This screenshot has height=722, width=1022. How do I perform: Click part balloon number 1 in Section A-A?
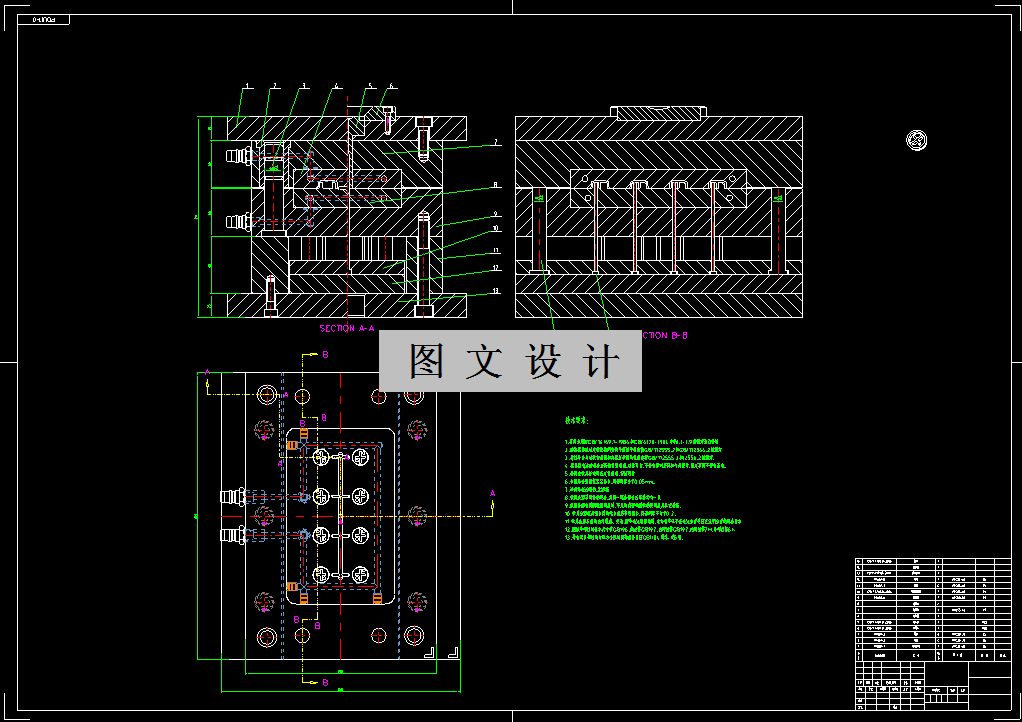(248, 85)
